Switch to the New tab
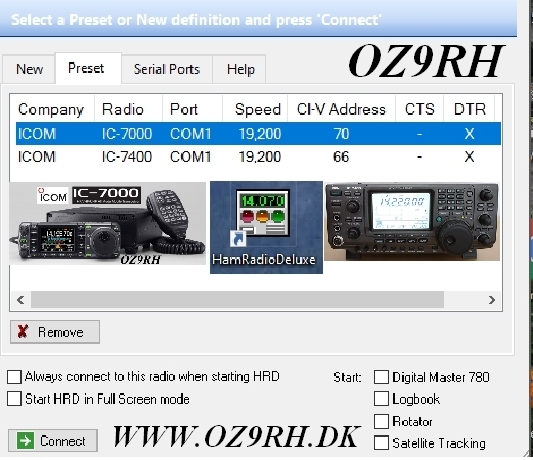Image resolution: width=533 pixels, height=460 pixels. pos(29,69)
